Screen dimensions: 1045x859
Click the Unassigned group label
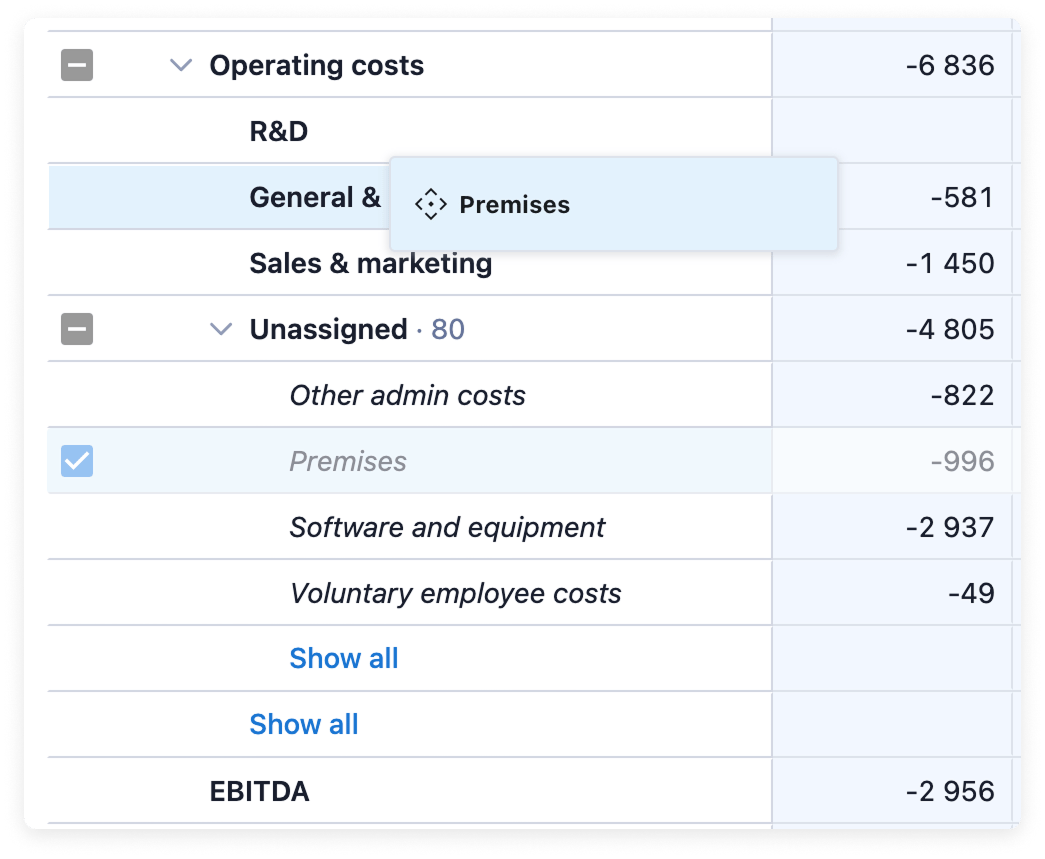329,329
